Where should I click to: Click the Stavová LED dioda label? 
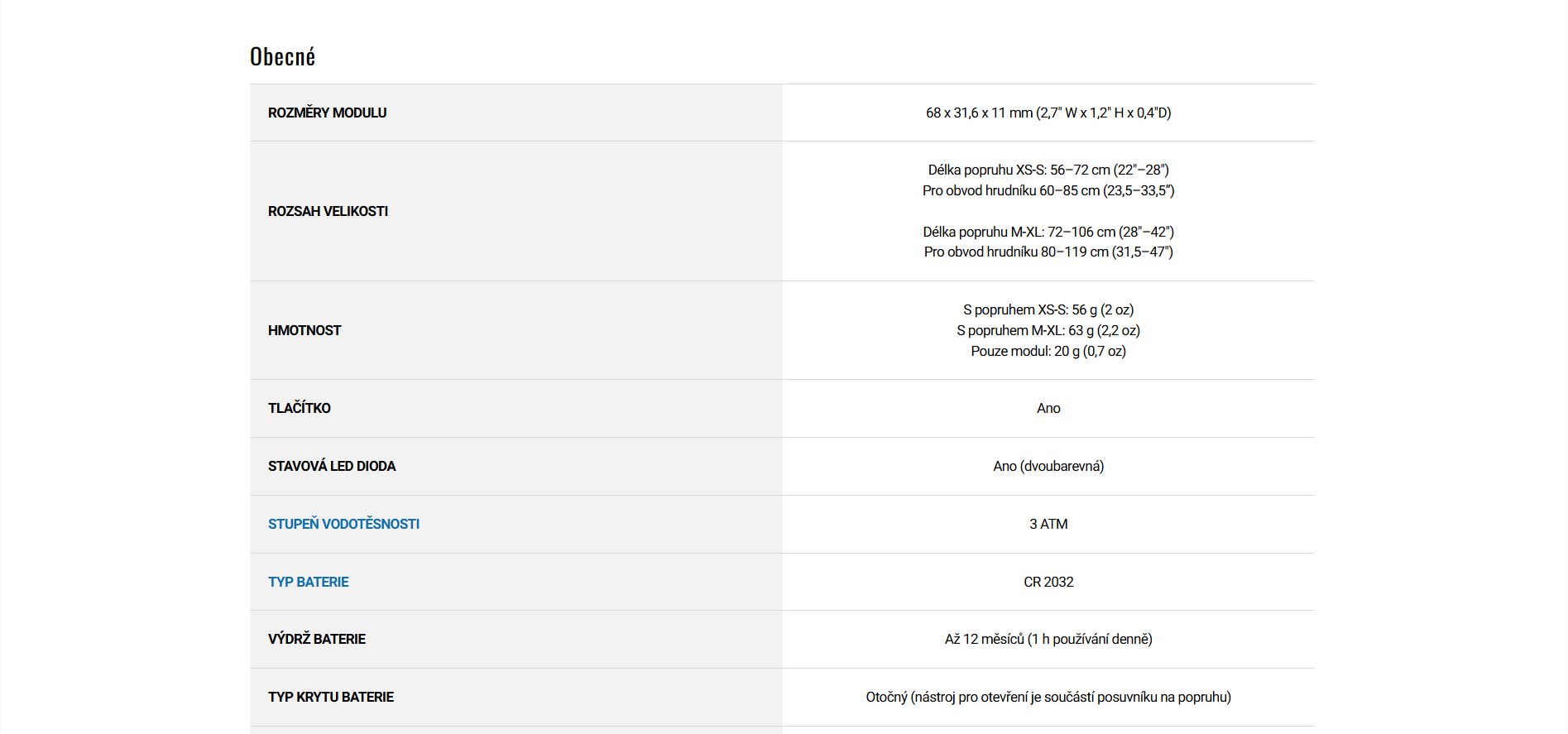(x=332, y=466)
